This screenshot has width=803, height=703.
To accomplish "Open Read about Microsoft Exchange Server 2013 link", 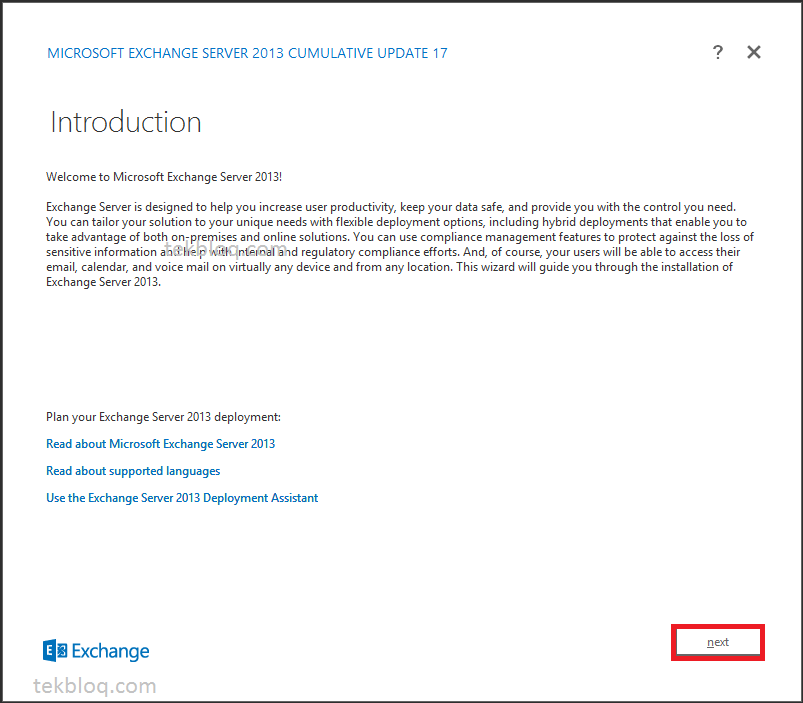I will point(160,444).
